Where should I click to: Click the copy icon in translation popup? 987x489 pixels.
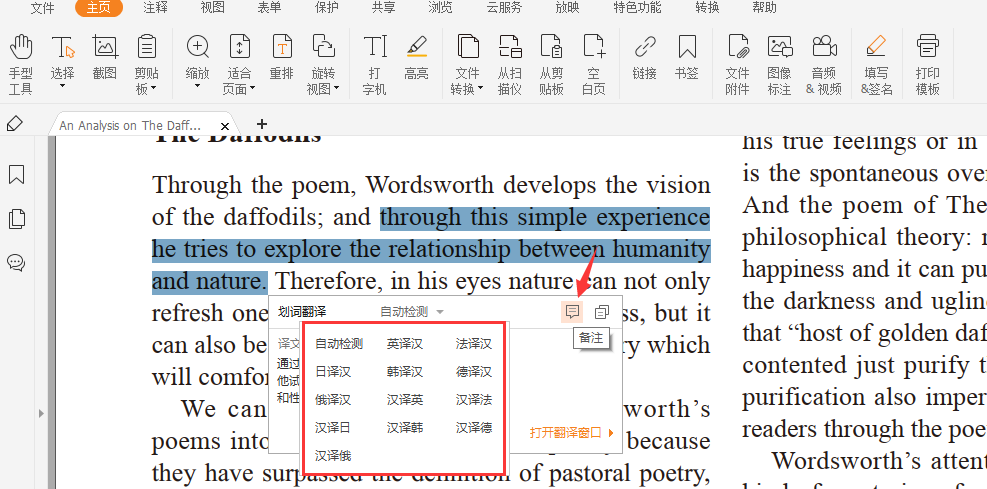(x=601, y=312)
